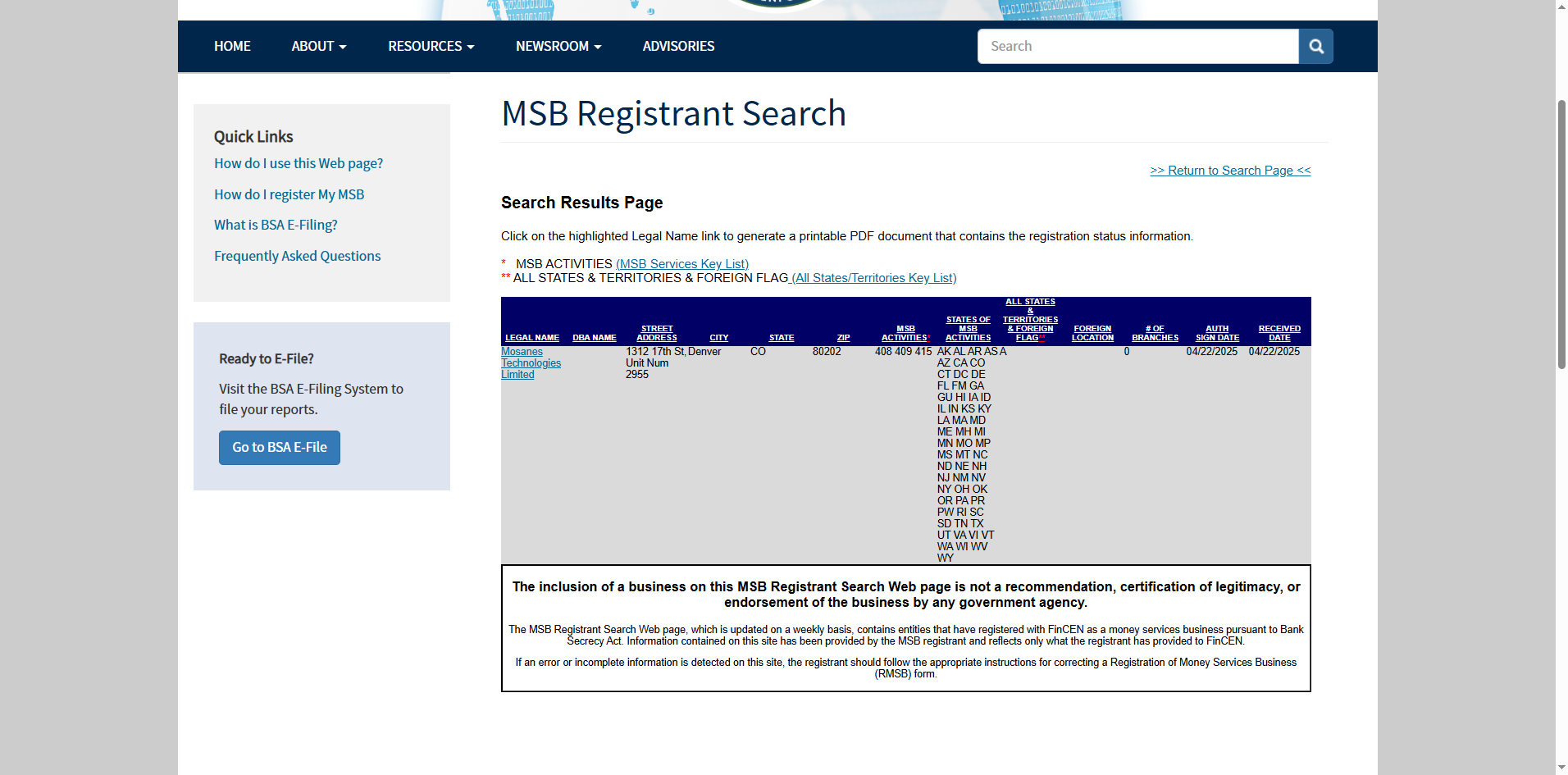The width and height of the screenshot is (1568, 775).
Task: Click the 'Search Results Page' heading
Action: 582,203
